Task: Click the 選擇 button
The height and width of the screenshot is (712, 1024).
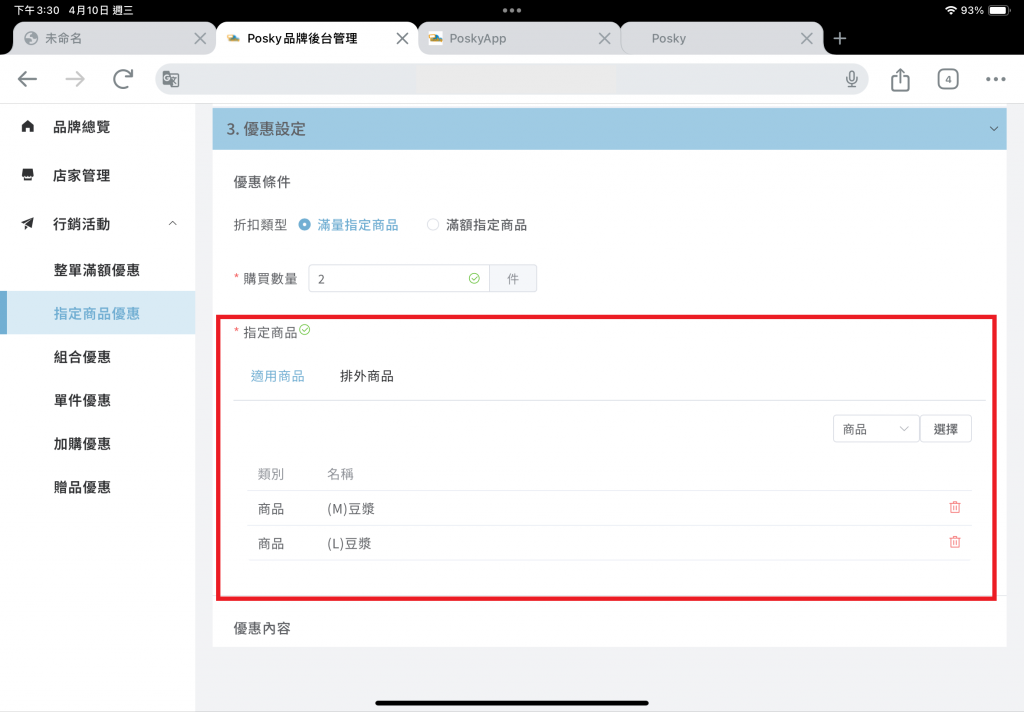Action: (946, 429)
